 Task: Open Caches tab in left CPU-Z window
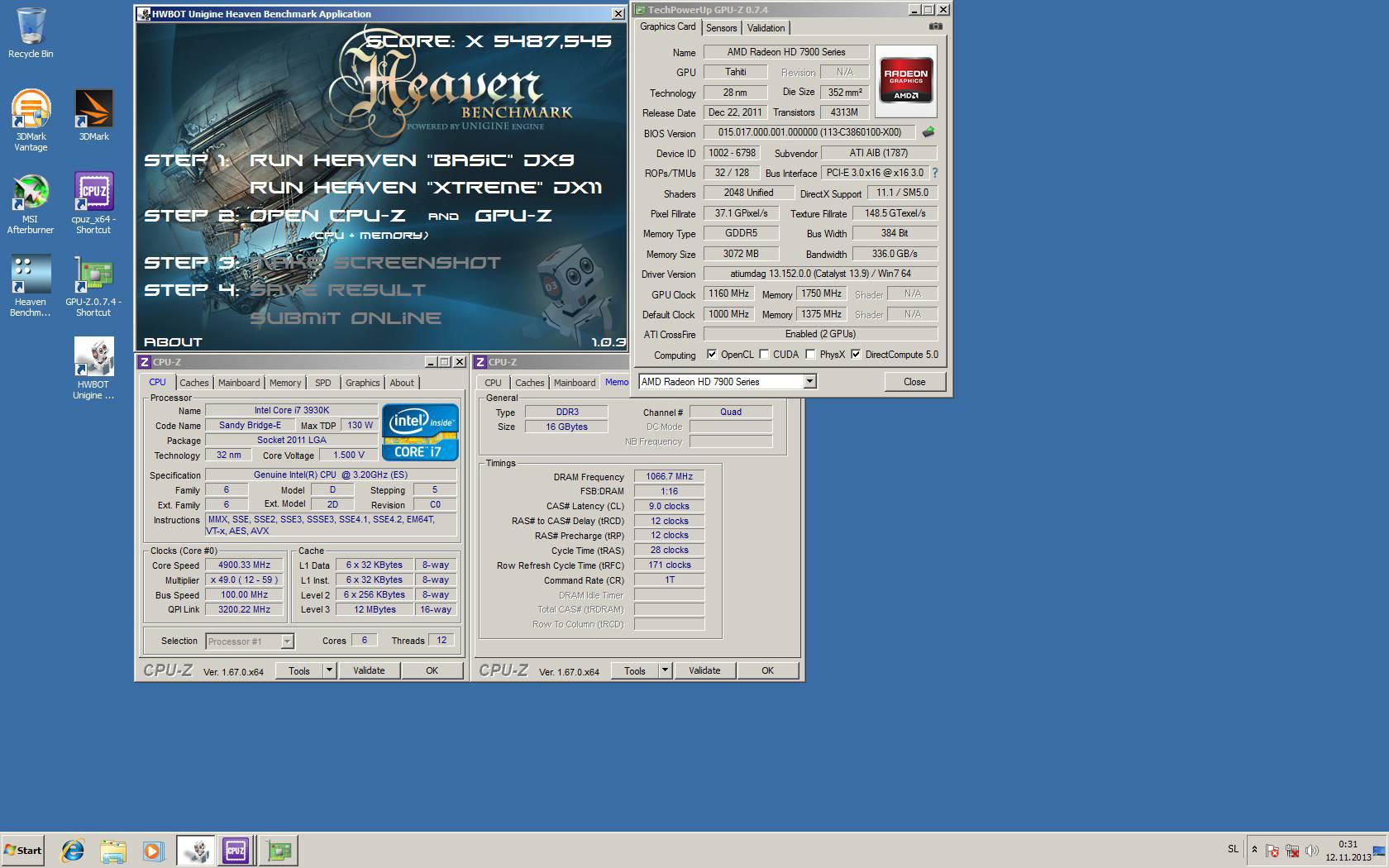tap(194, 383)
